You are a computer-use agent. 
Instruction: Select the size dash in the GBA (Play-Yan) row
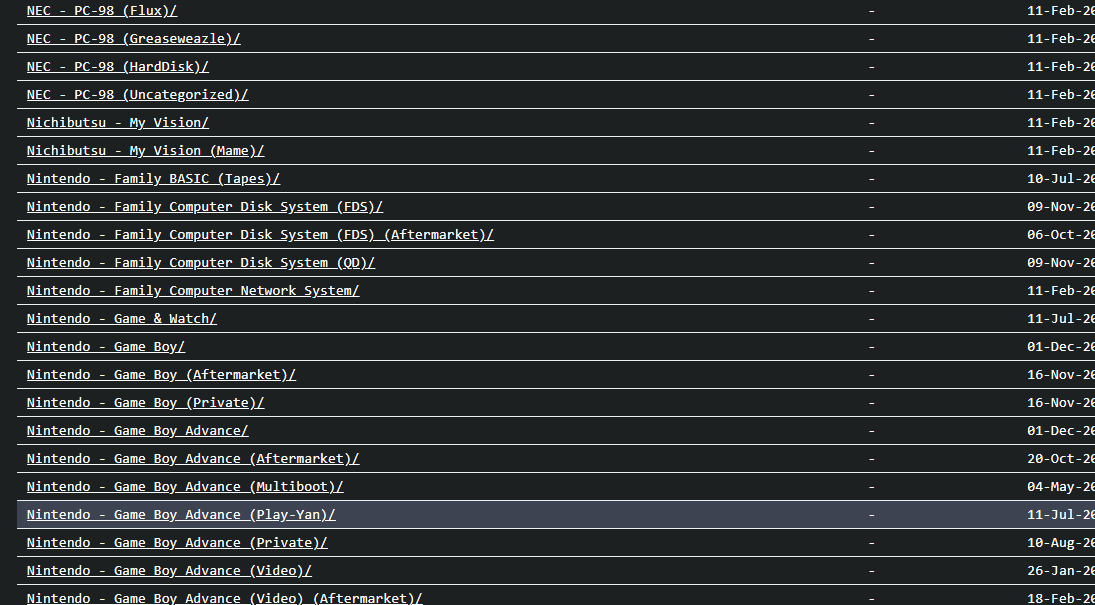pyautogui.click(x=872, y=514)
